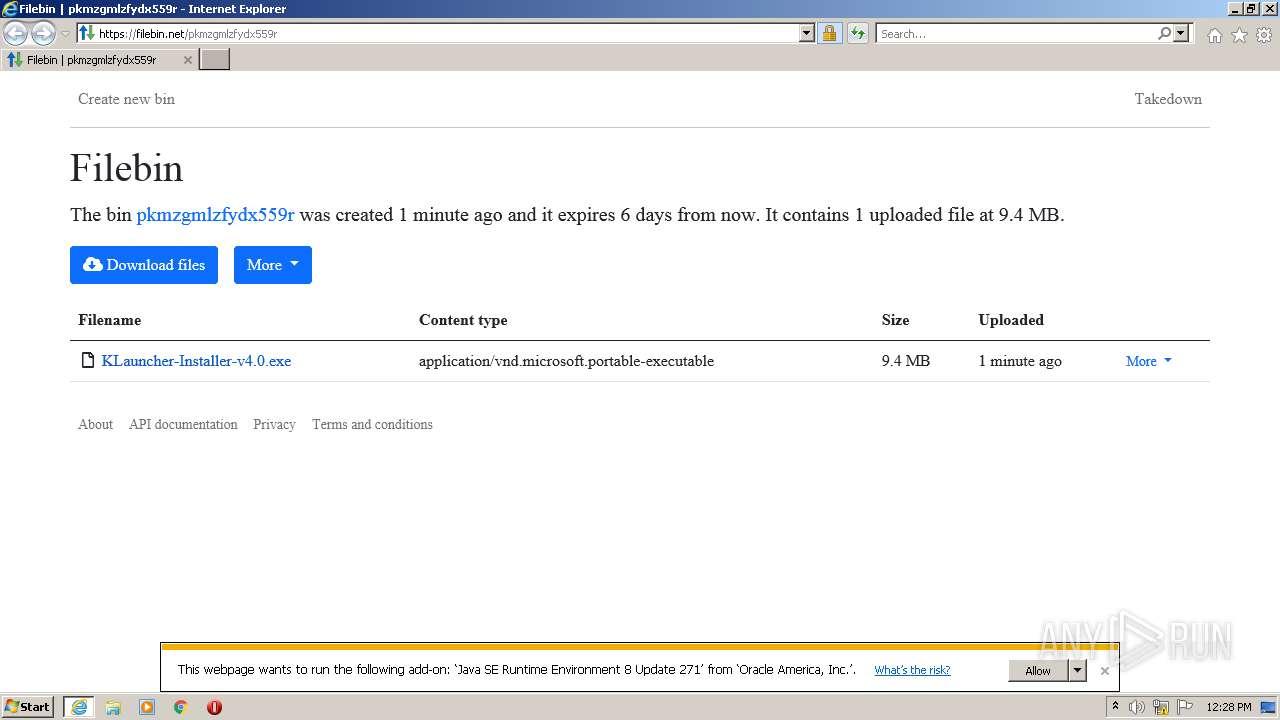Open the IE Tools gear icon

[1264, 35]
